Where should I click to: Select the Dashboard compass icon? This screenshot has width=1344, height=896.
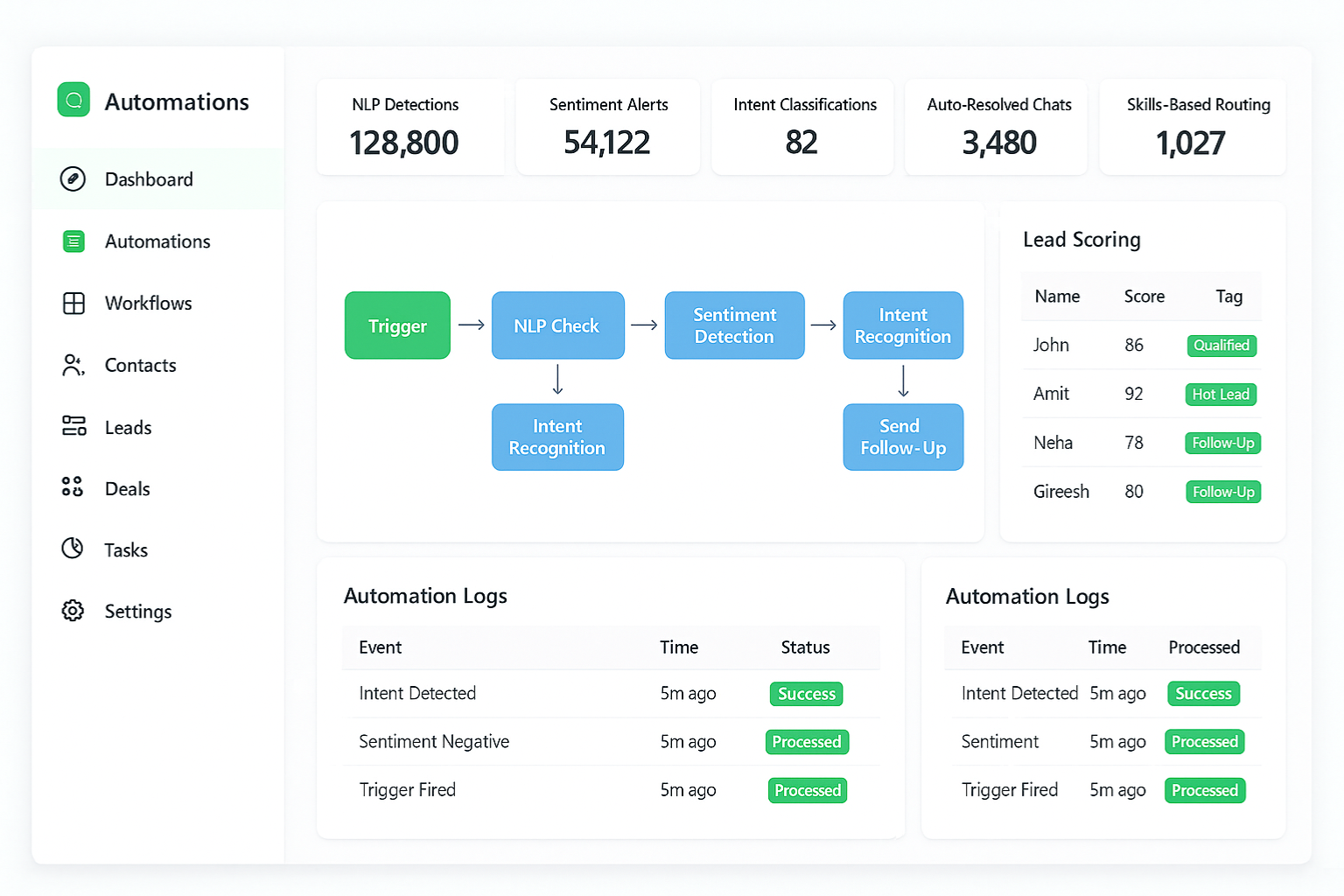tap(73, 178)
